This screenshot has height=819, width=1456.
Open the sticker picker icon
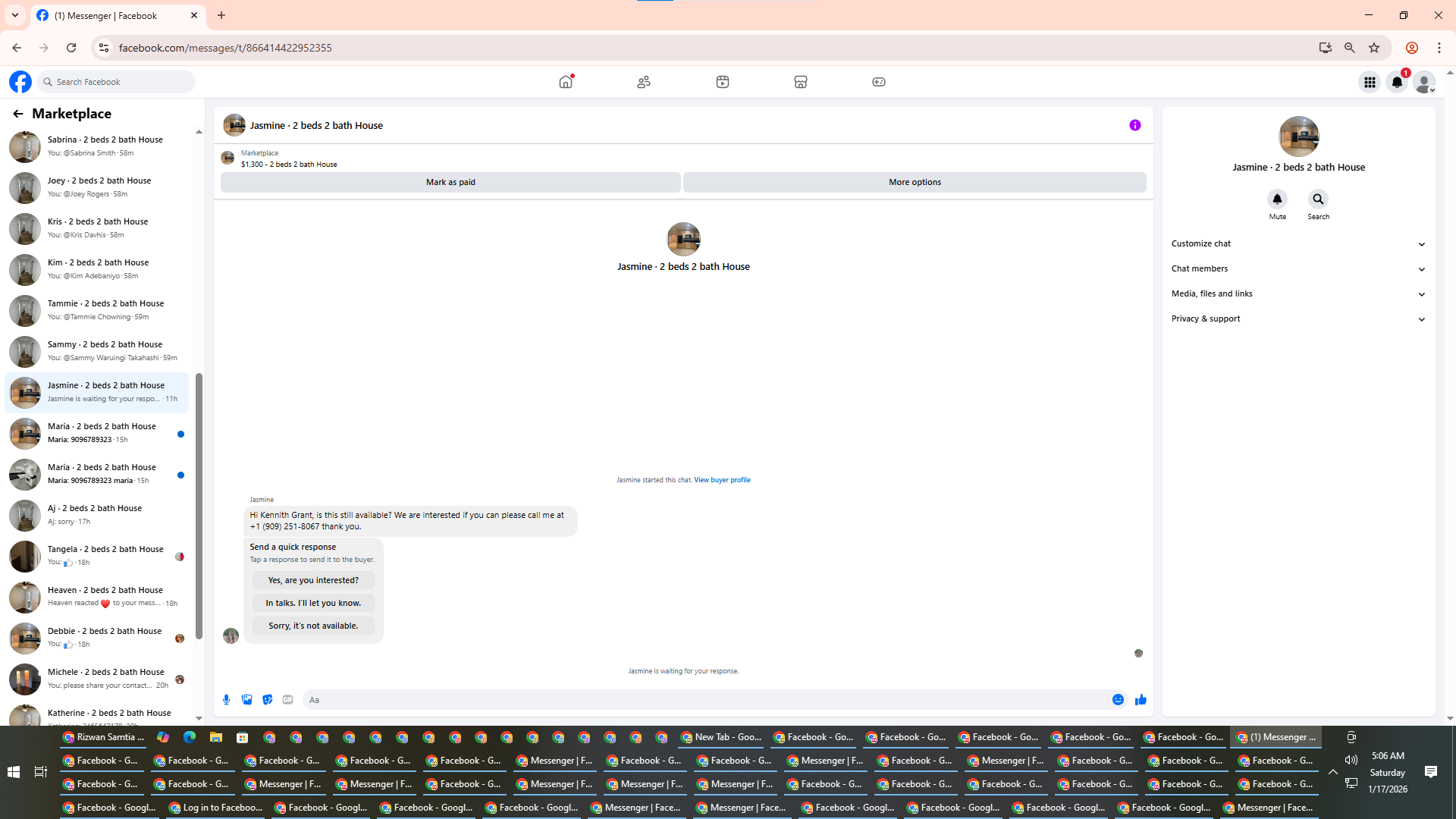point(267,699)
